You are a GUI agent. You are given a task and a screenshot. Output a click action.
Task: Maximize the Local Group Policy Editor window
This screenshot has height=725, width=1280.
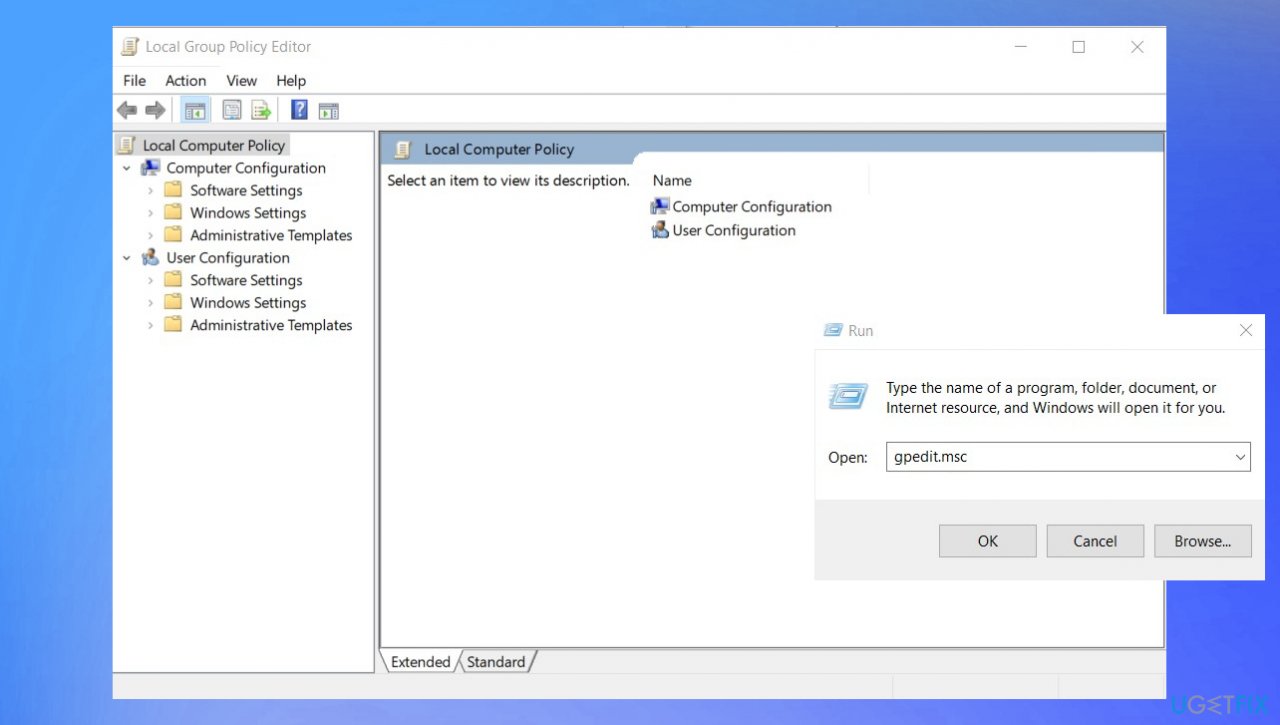point(1078,47)
